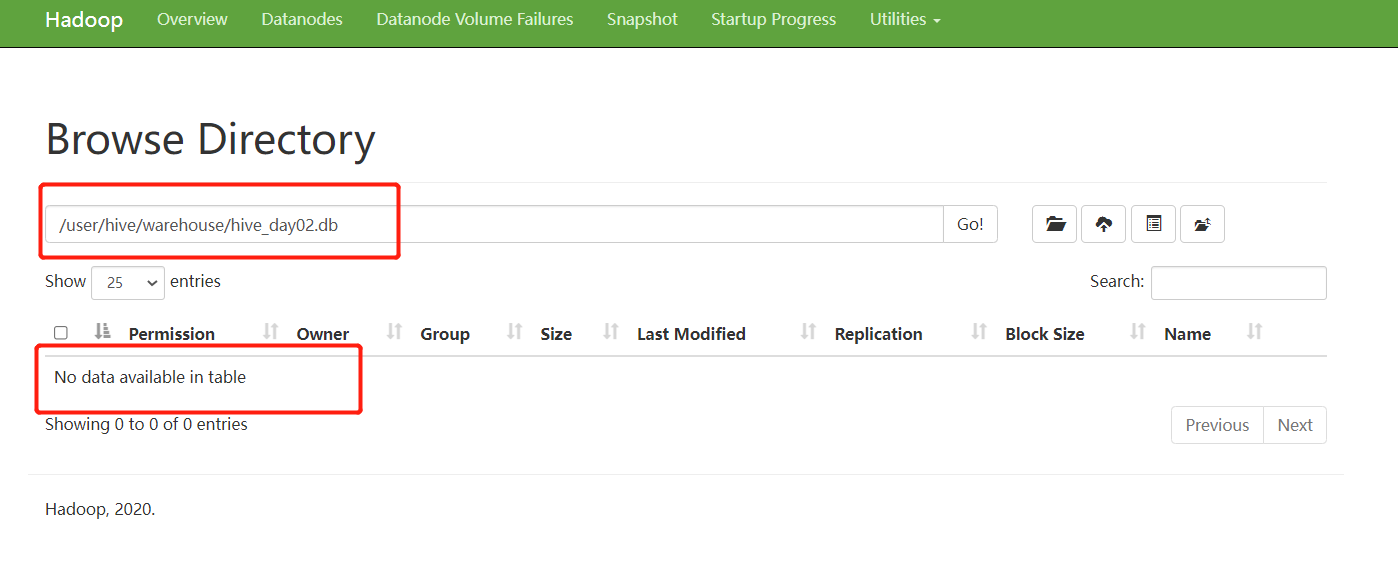
Task: Sort by the Block Size column arrows
Action: (1138, 332)
